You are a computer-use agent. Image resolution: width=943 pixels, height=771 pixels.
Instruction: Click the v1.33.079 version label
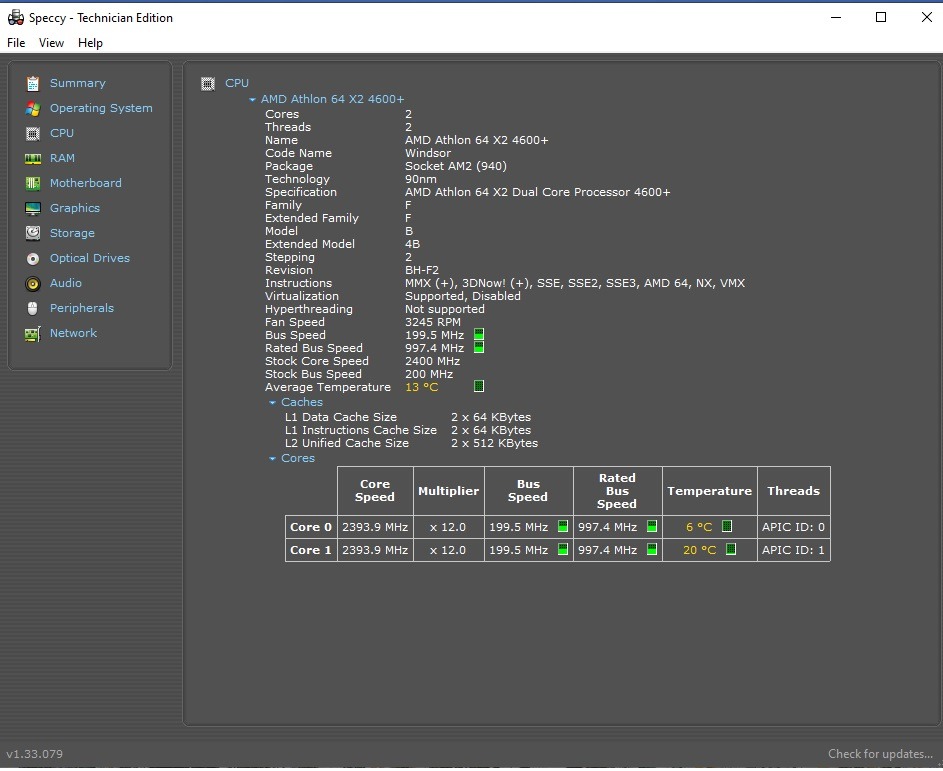34,754
